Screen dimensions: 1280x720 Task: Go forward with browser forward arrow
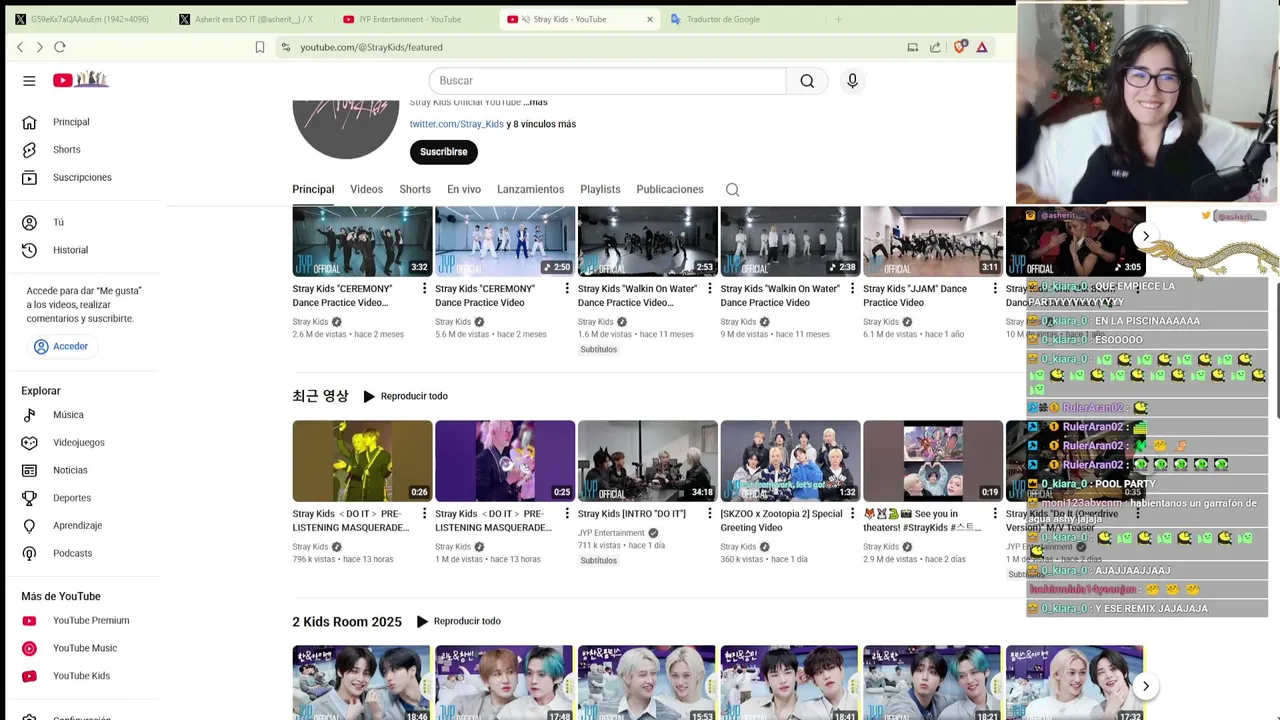[39, 47]
